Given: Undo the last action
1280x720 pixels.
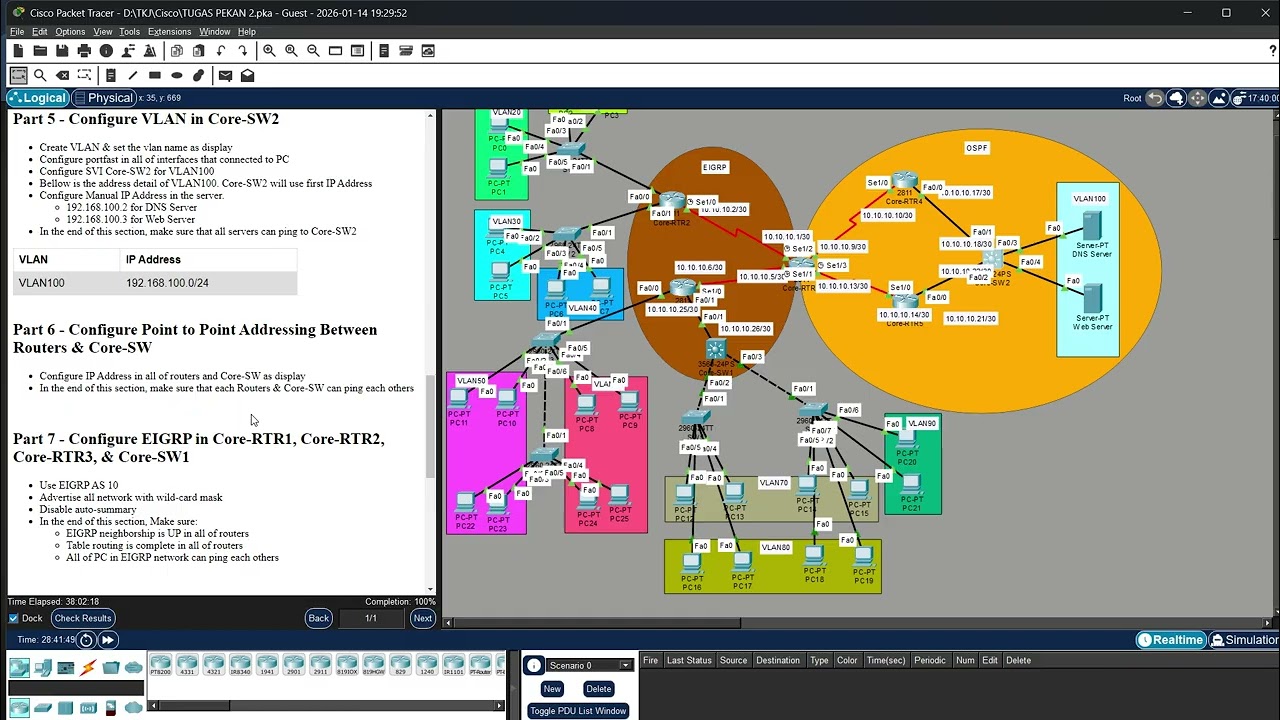Looking at the screenshot, I should [221, 51].
